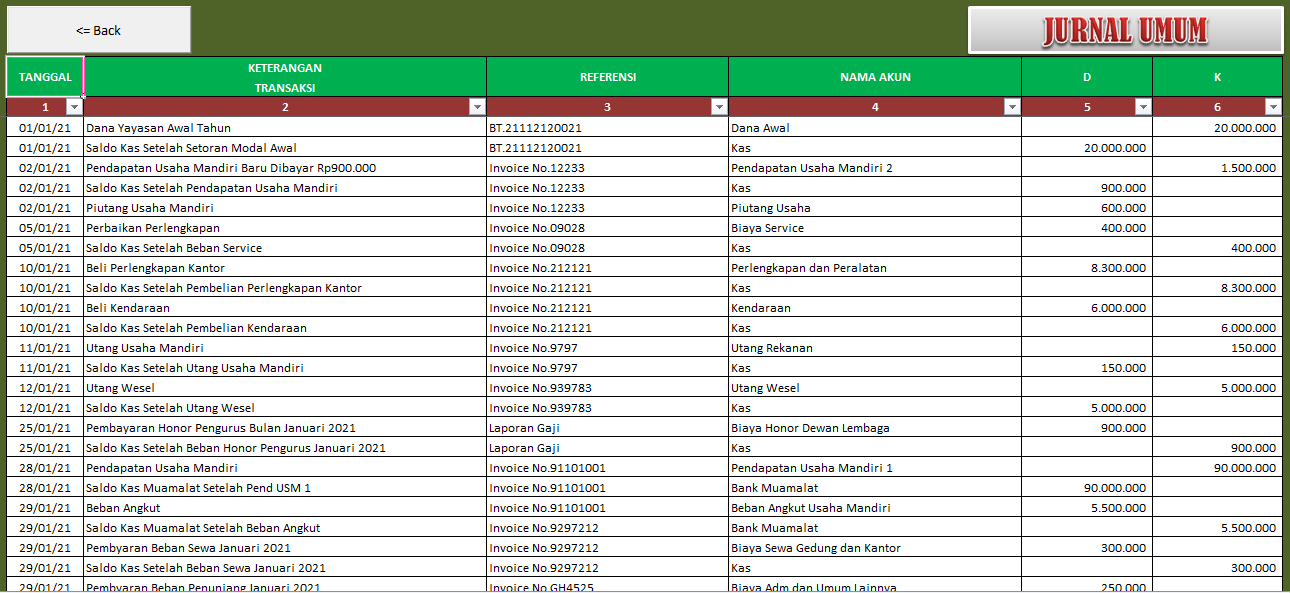
Task: Click debit value 8.300.000 for Perlengkapan
Action: coord(1087,268)
